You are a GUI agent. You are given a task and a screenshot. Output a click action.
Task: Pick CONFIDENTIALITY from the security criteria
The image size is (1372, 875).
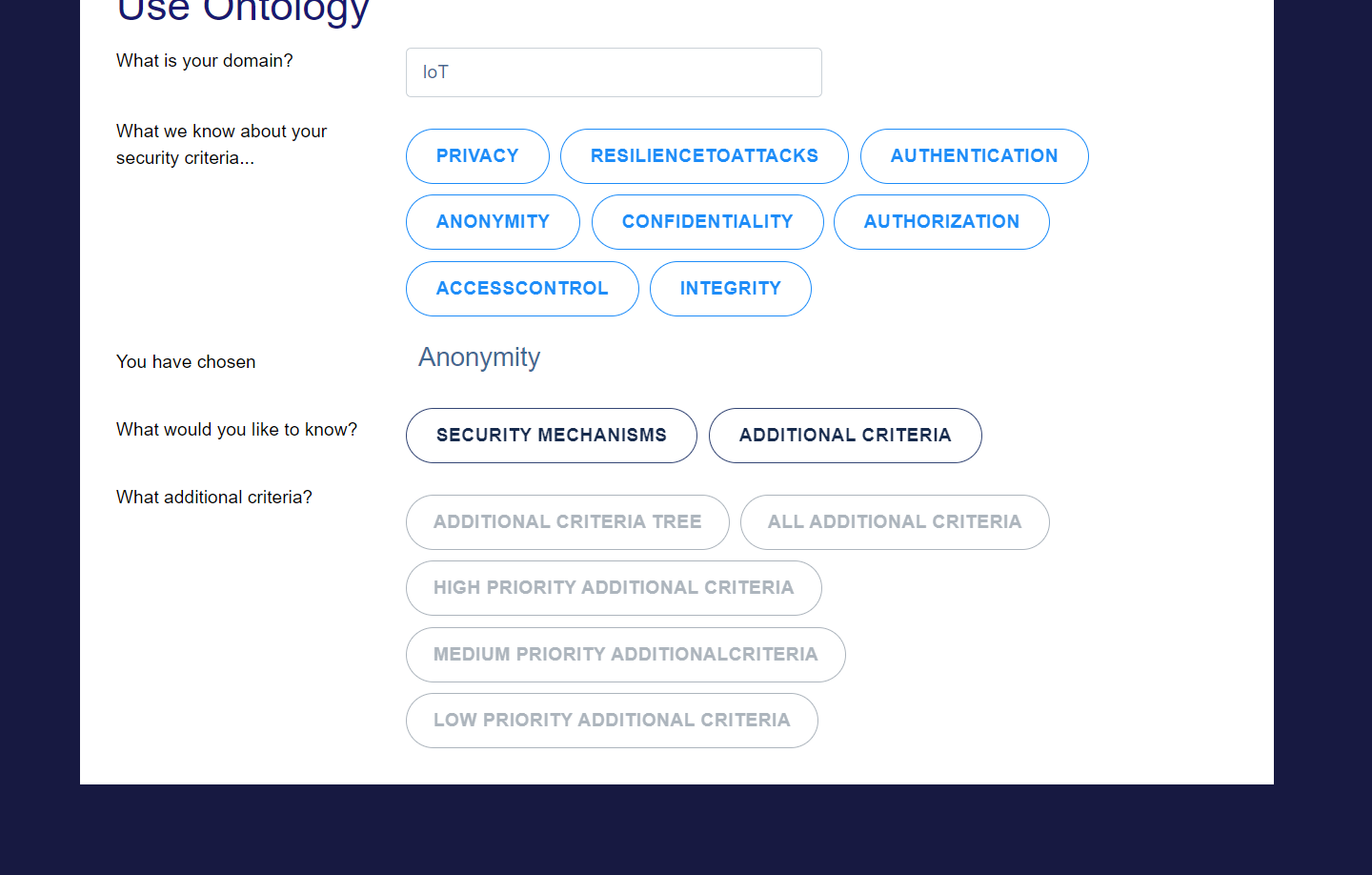coord(707,221)
